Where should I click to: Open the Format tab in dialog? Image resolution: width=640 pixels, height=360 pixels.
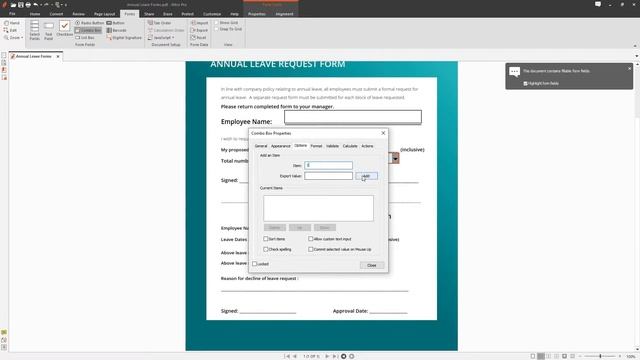(x=316, y=146)
